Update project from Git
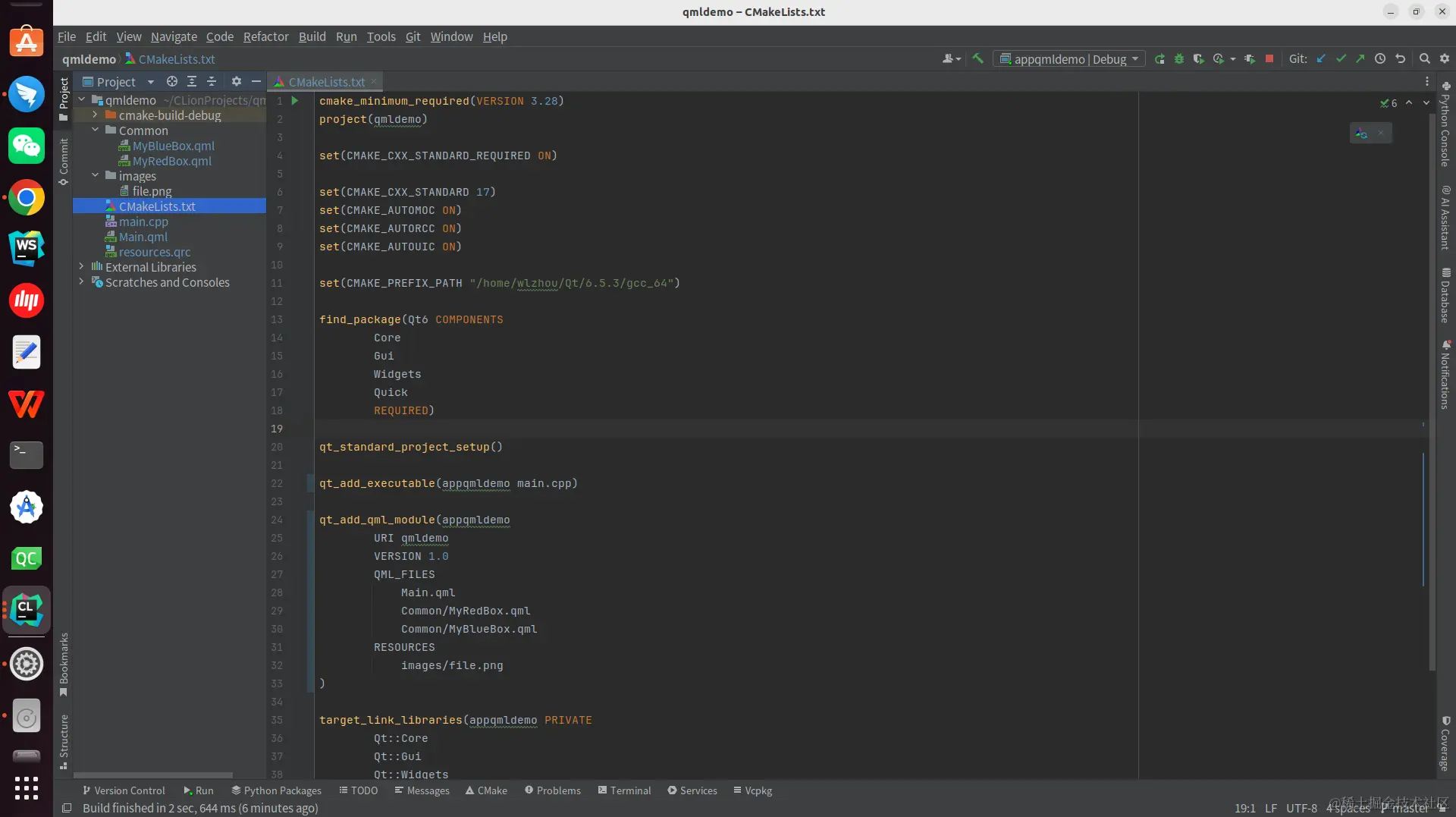This screenshot has width=1456, height=817. (x=1322, y=58)
